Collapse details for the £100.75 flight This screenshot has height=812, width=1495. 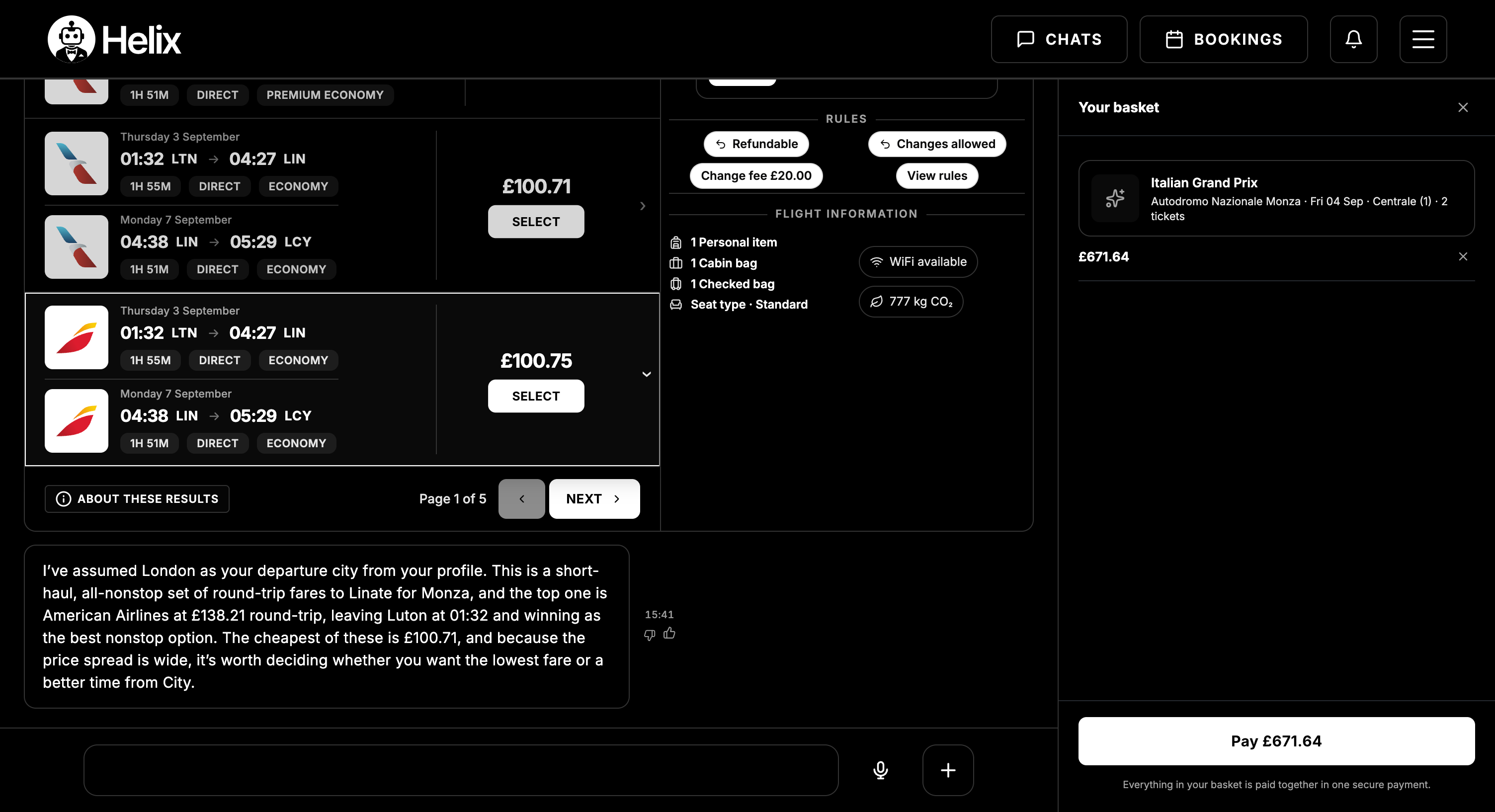pos(646,374)
